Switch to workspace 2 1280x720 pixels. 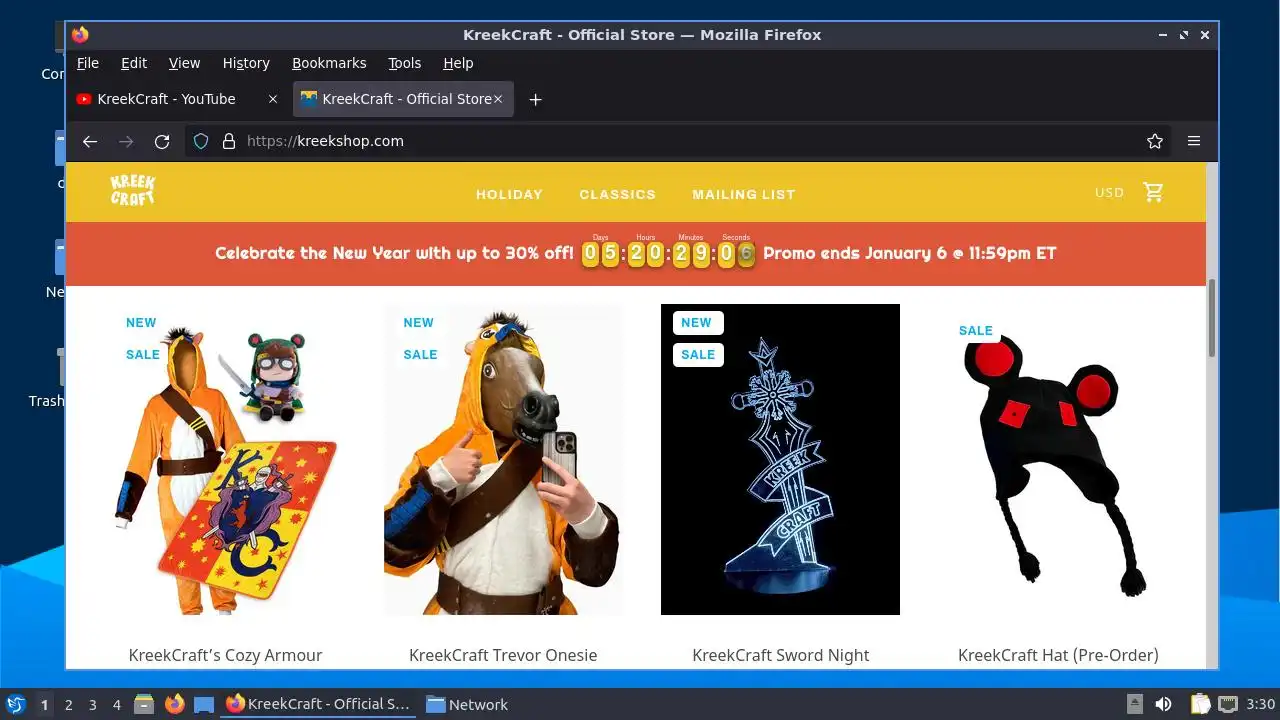pyautogui.click(x=69, y=704)
